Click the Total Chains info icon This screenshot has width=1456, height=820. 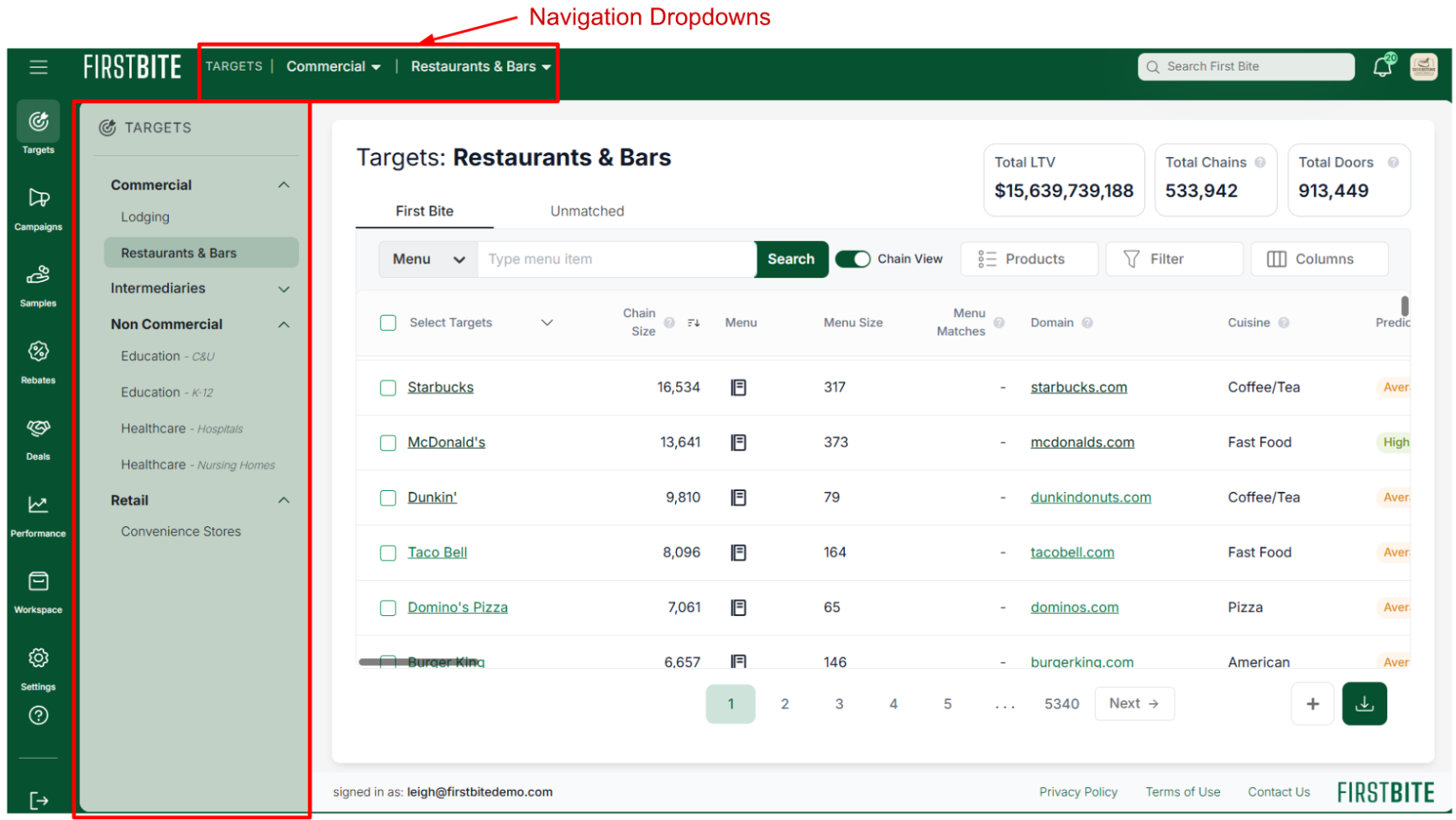(x=1260, y=163)
